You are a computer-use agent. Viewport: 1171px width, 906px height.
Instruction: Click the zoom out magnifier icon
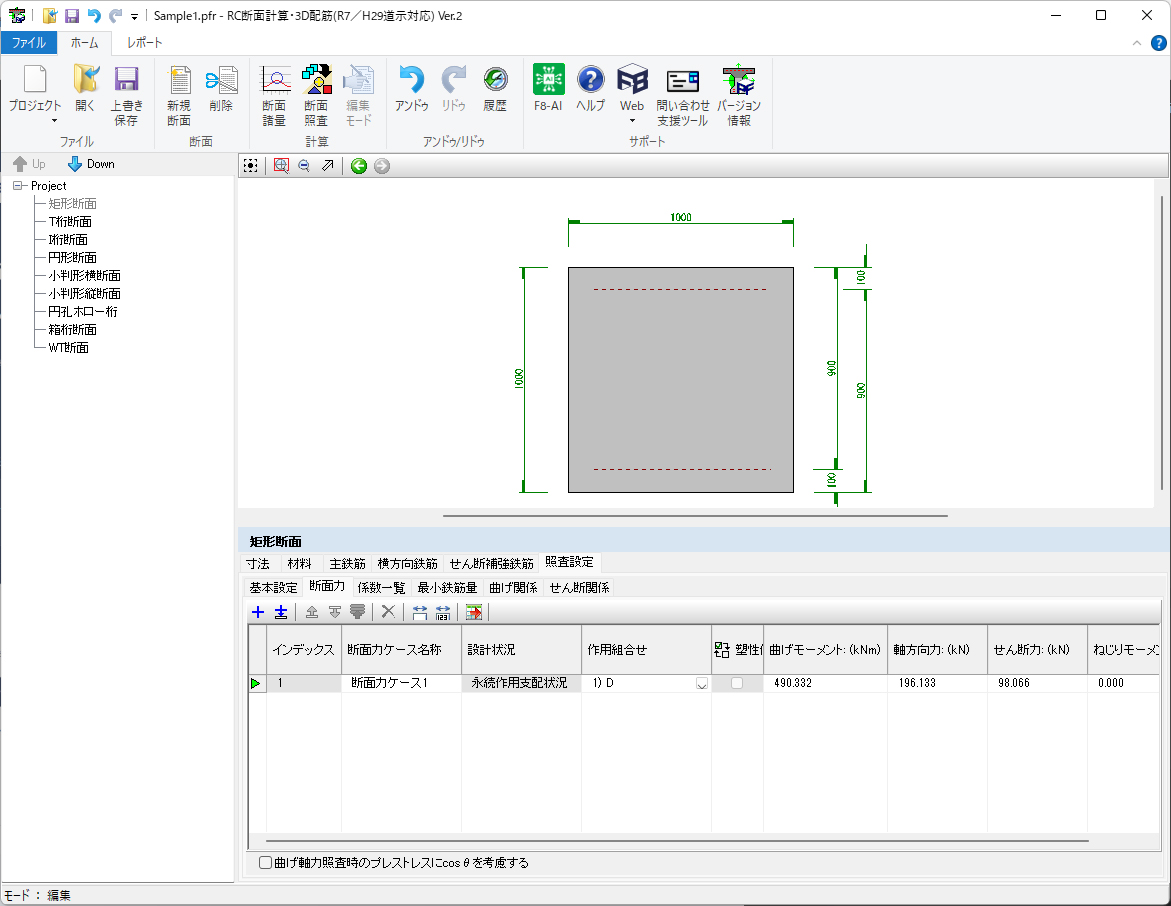(x=304, y=166)
